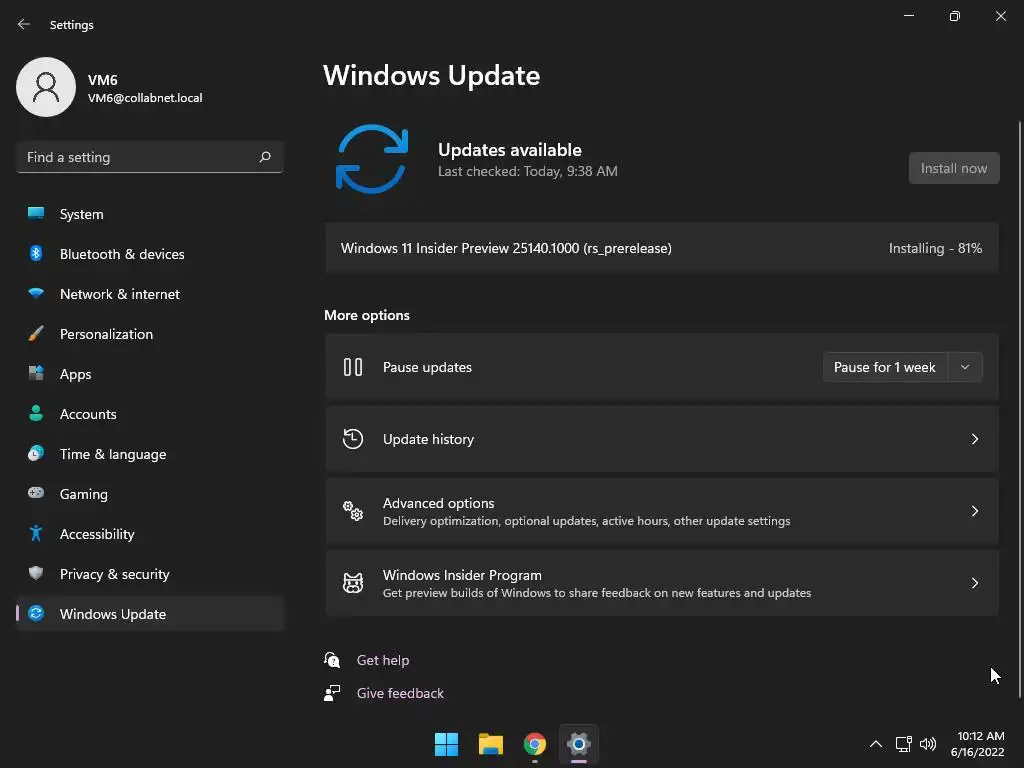Click the Personalization paintbrush icon

pyautogui.click(x=36, y=334)
